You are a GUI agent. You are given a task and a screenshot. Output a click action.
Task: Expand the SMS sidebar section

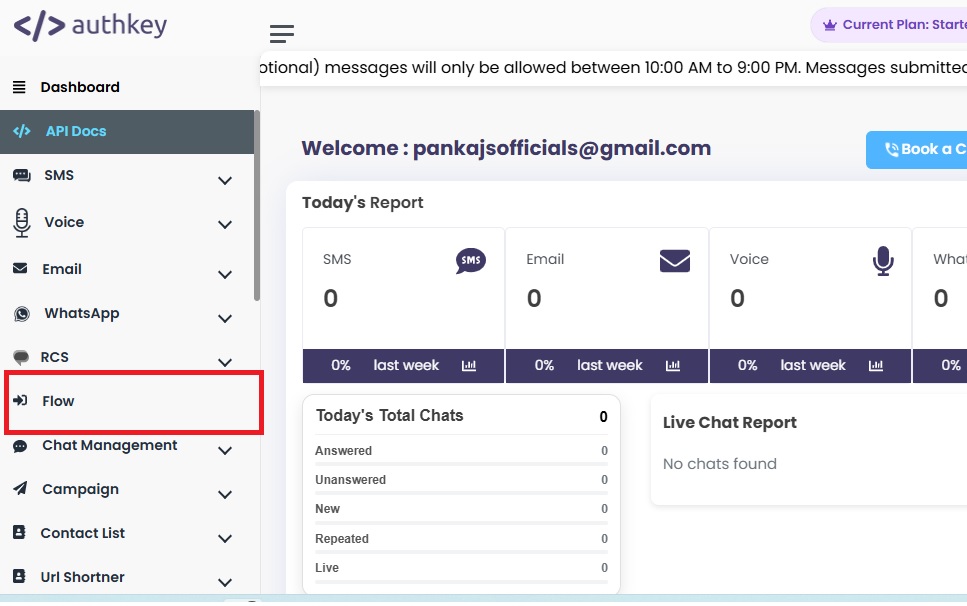point(225,180)
